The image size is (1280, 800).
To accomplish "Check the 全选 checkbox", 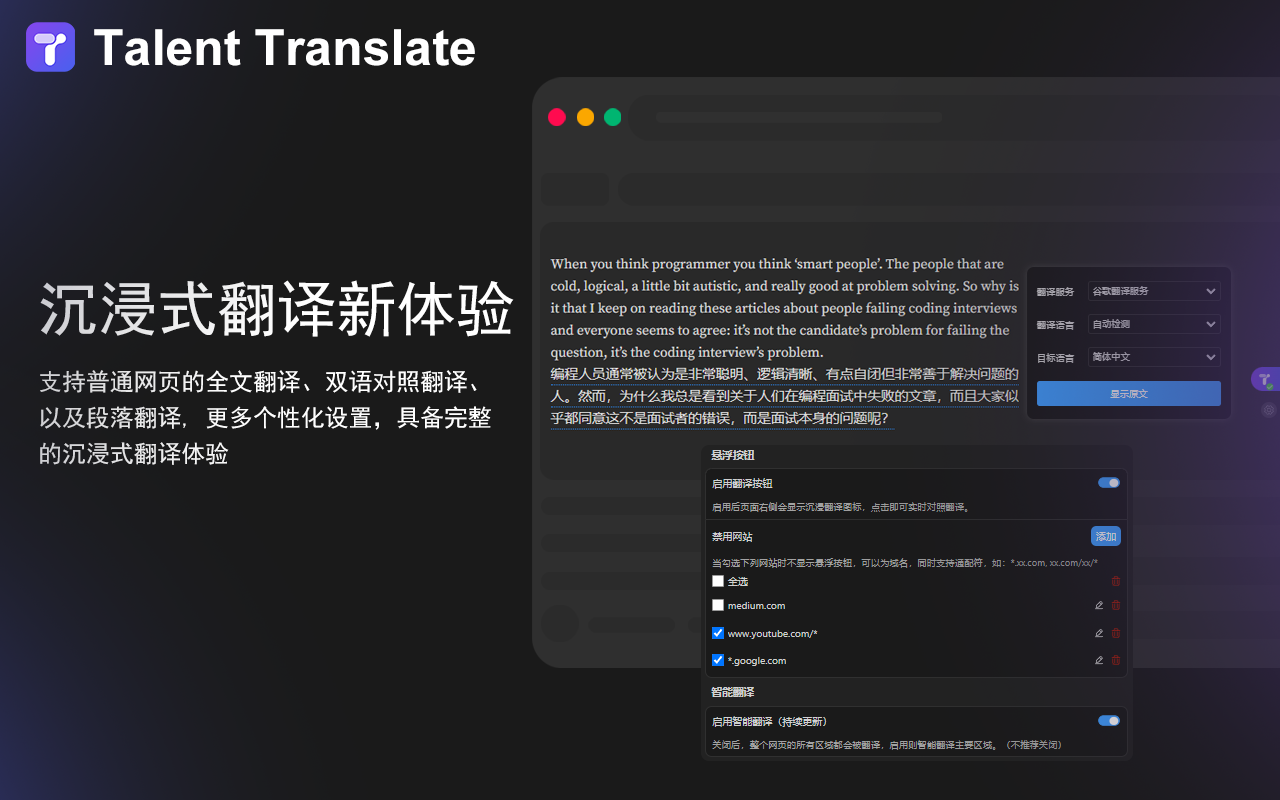I will [x=718, y=581].
